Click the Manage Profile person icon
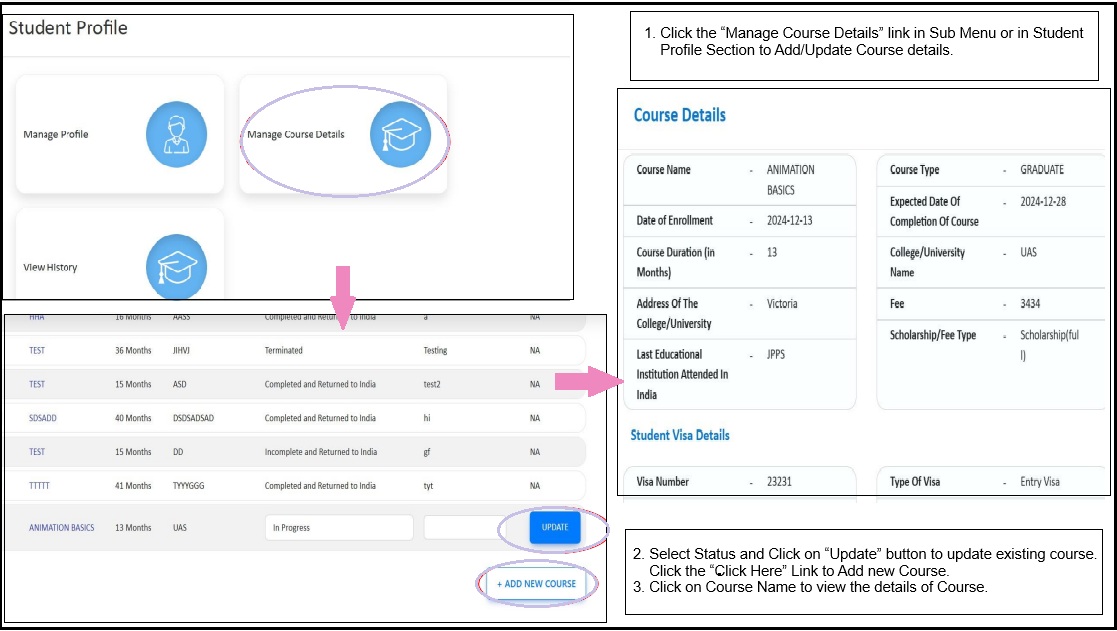This screenshot has height=631, width=1117. click(176, 134)
